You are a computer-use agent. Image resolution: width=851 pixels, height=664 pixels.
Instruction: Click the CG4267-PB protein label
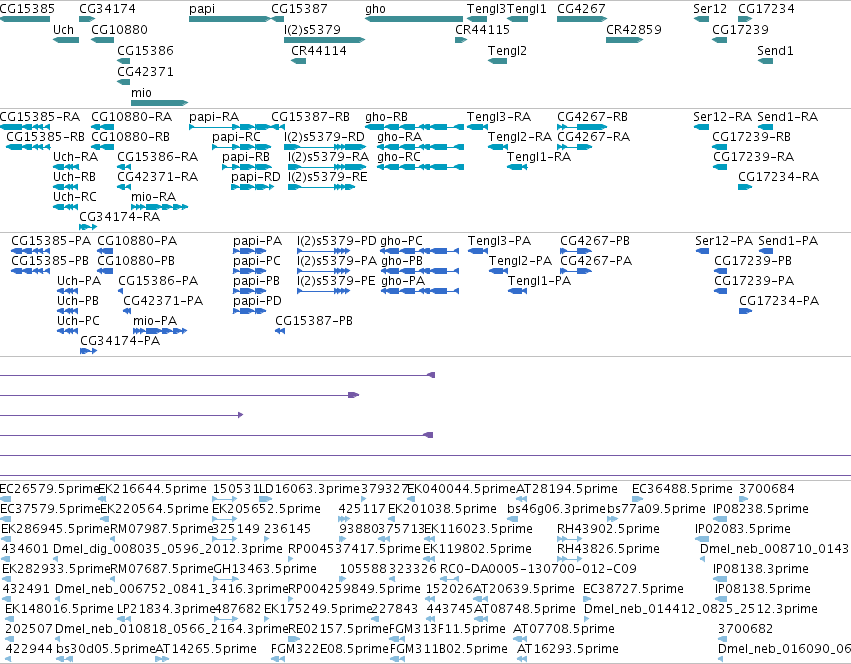click(x=595, y=241)
